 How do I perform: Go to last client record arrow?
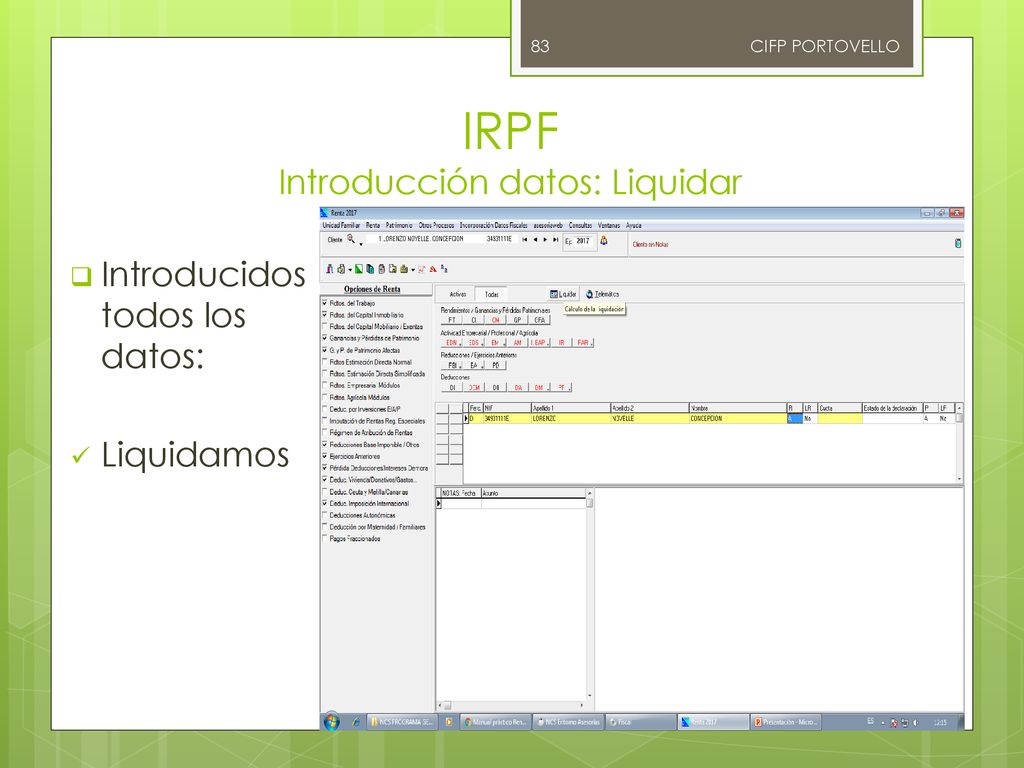[556, 240]
